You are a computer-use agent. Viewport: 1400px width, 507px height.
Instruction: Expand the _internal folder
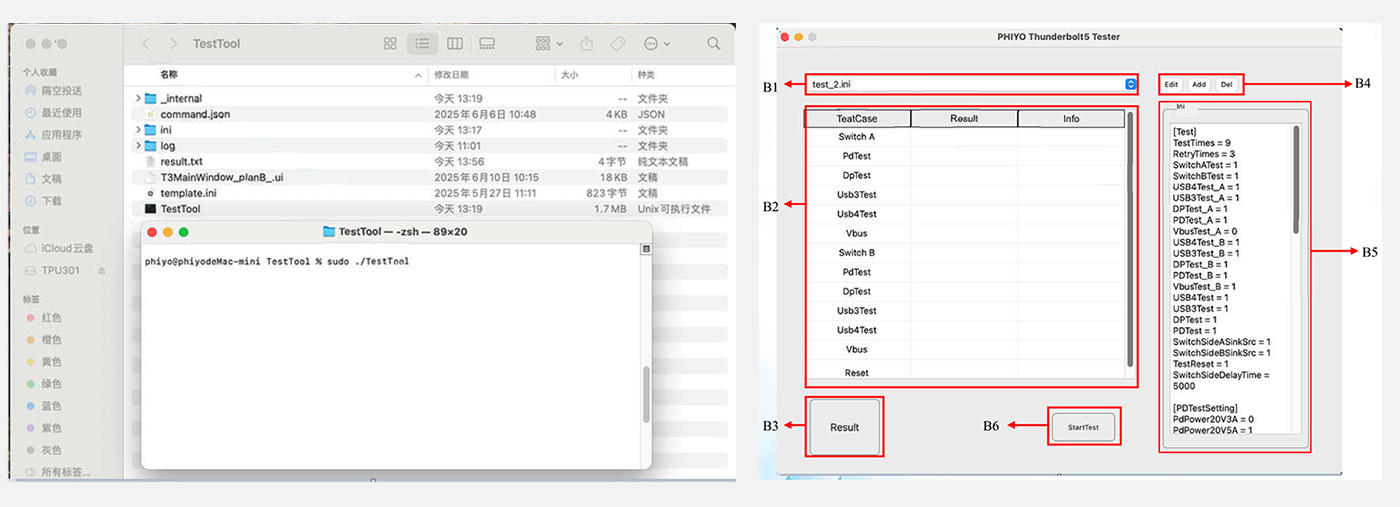coord(138,99)
